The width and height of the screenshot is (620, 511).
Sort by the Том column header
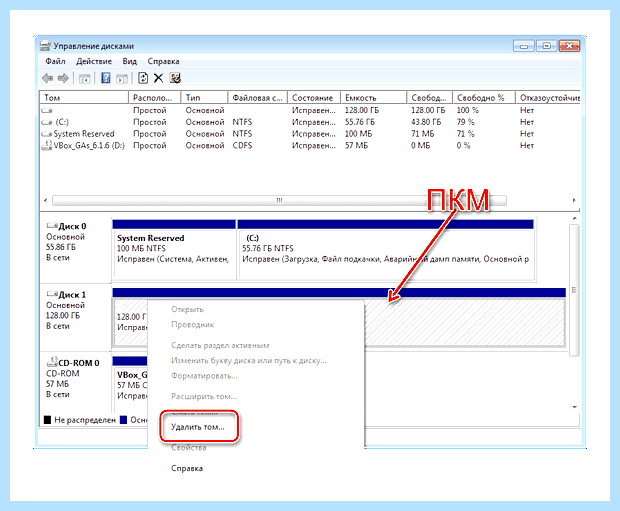(84, 98)
